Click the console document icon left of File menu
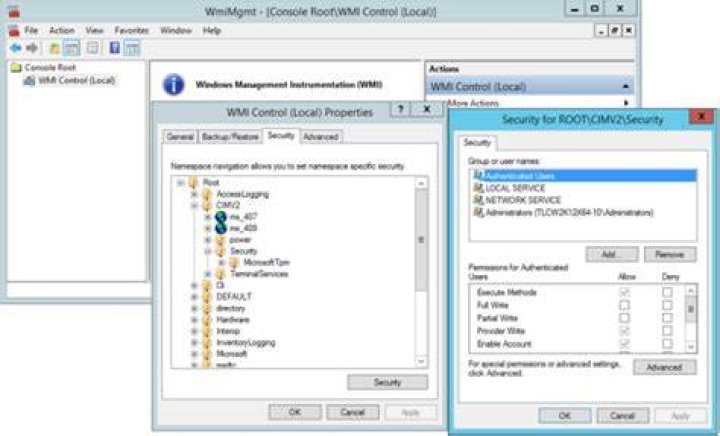The width and height of the screenshot is (720, 436). (x=14, y=31)
